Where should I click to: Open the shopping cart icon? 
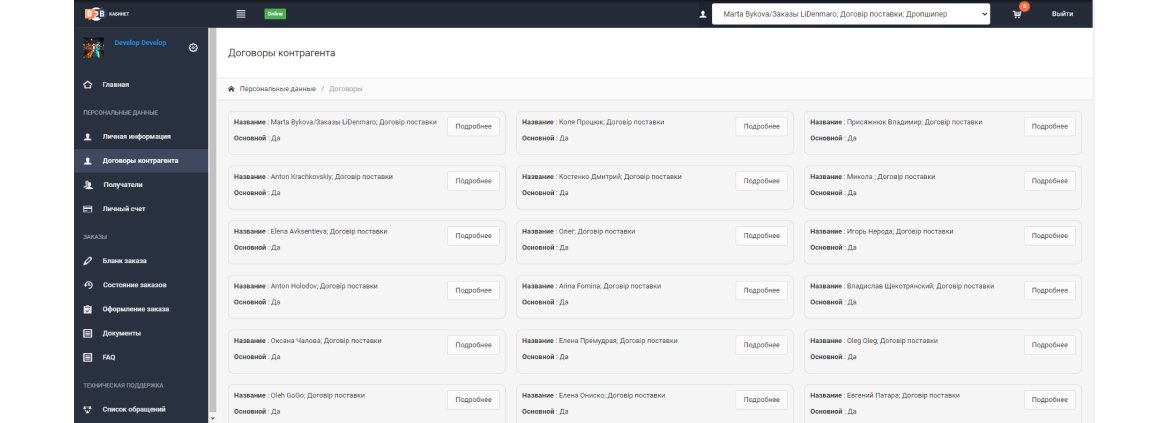[1017, 14]
